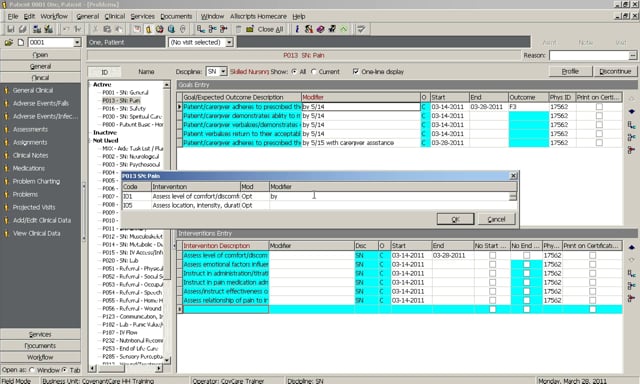Click Cancel in the P013 SN: Pain dialog
Screen dimensions: 640x384
pos(496,219)
